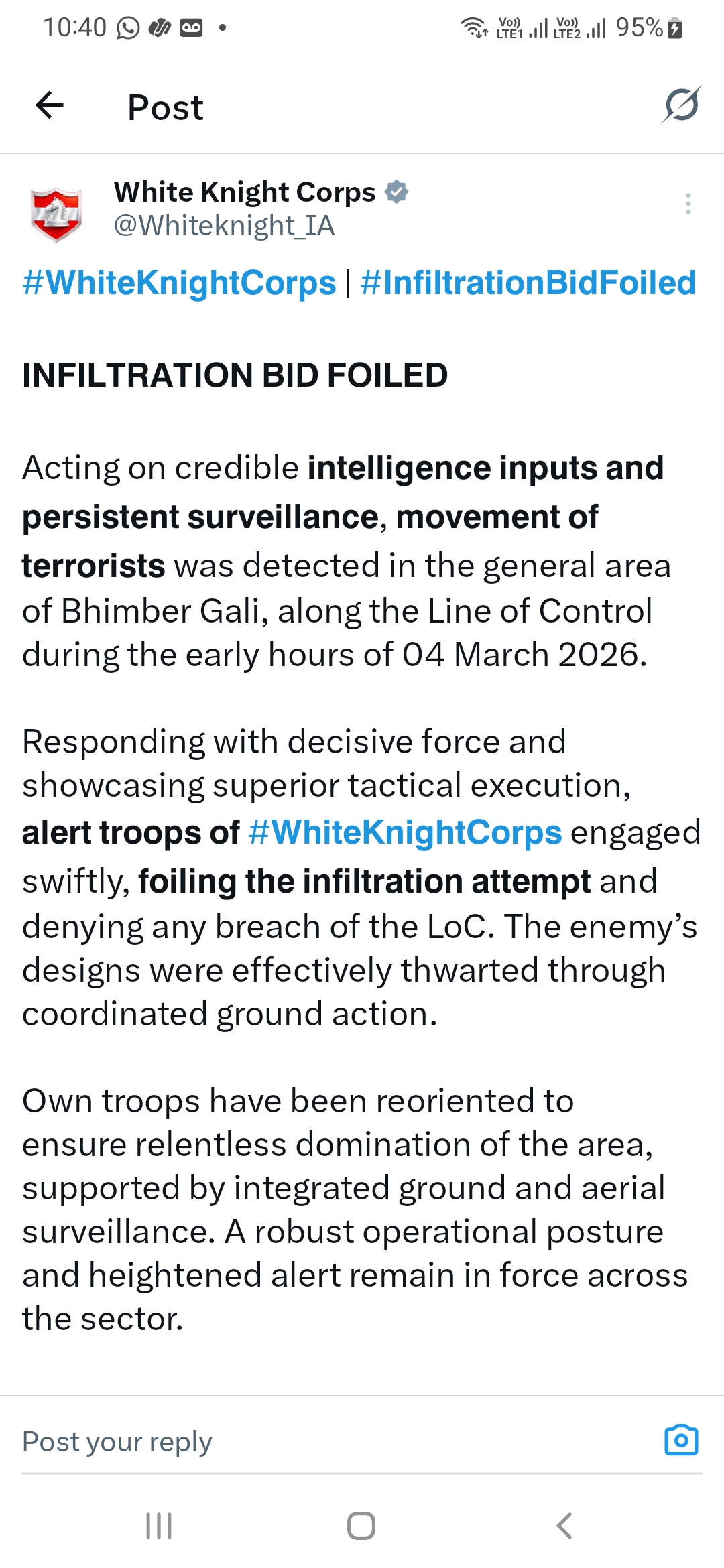This screenshot has height=1568, width=724.
Task: Tap the White Knight Corps account name
Action: coord(245,192)
